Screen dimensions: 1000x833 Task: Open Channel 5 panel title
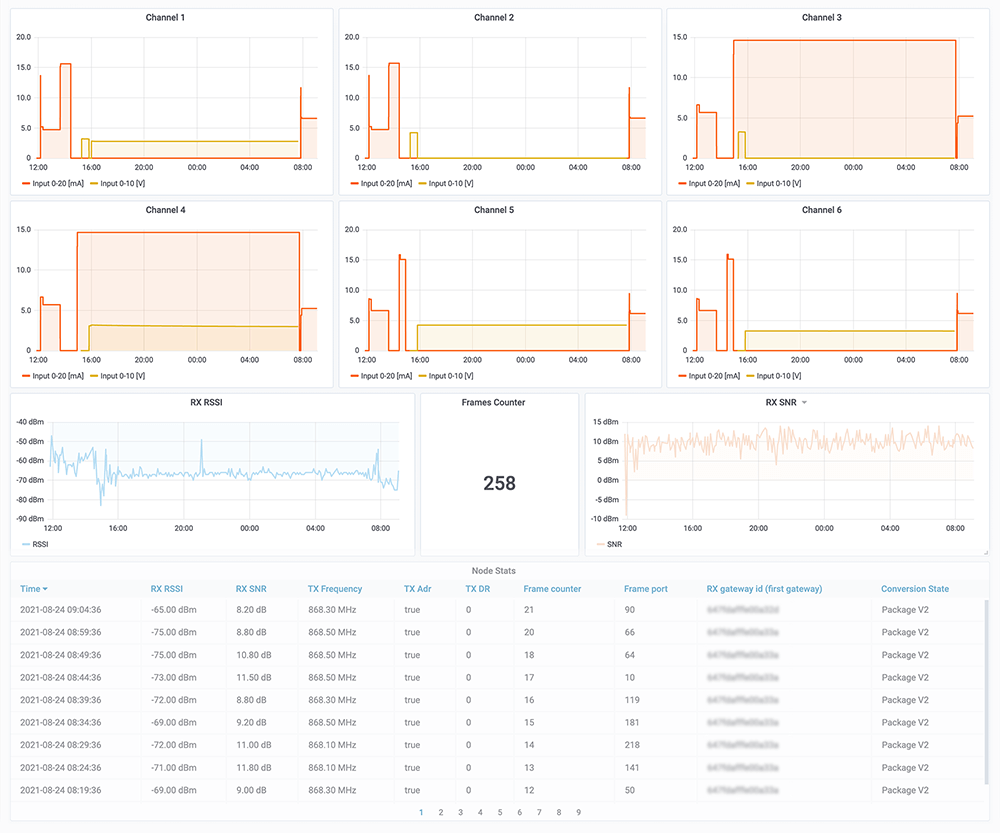tap(494, 210)
